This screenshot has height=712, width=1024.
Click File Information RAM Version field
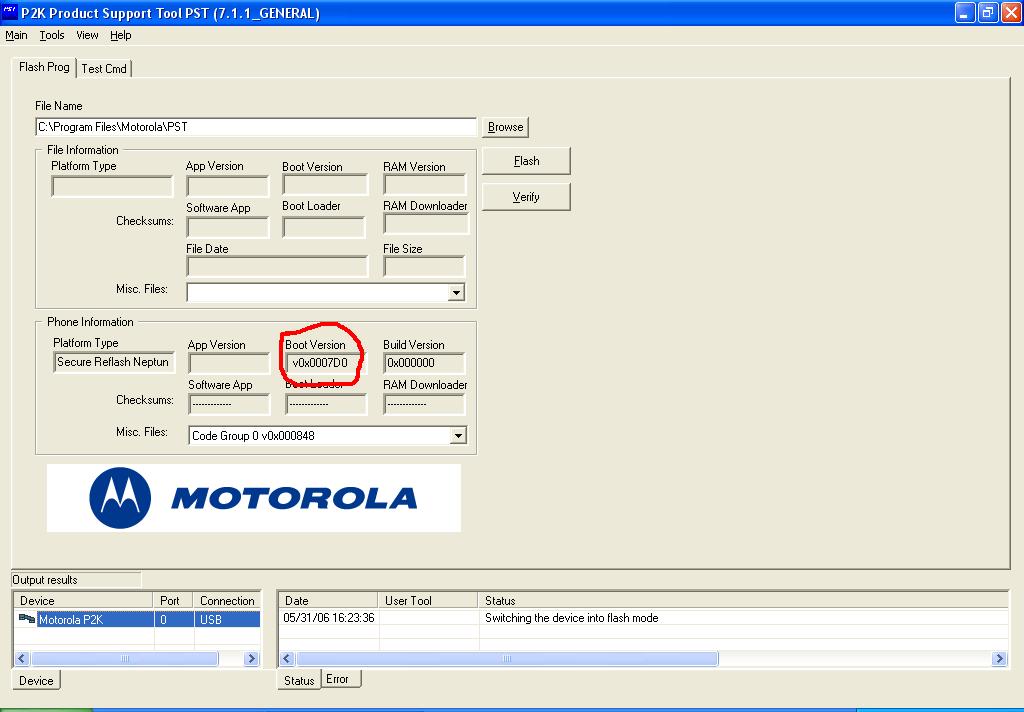pyautogui.click(x=424, y=185)
